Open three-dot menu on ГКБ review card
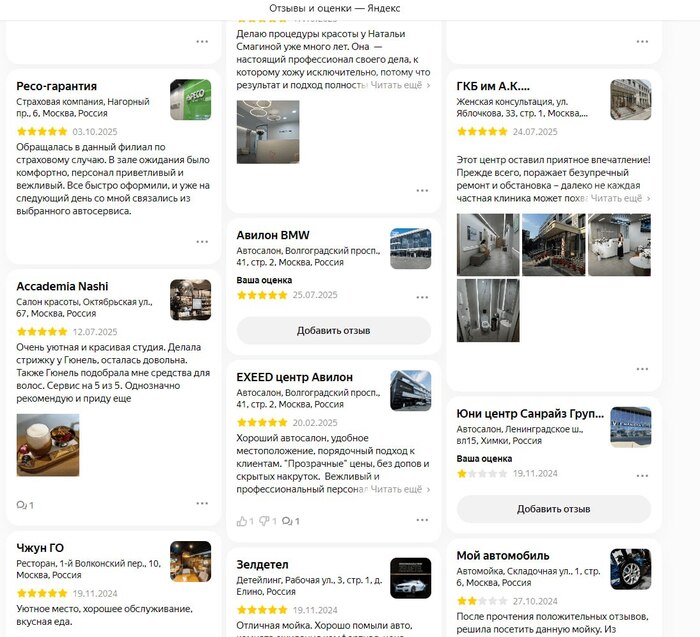This screenshot has height=637, width=700. coord(642,369)
